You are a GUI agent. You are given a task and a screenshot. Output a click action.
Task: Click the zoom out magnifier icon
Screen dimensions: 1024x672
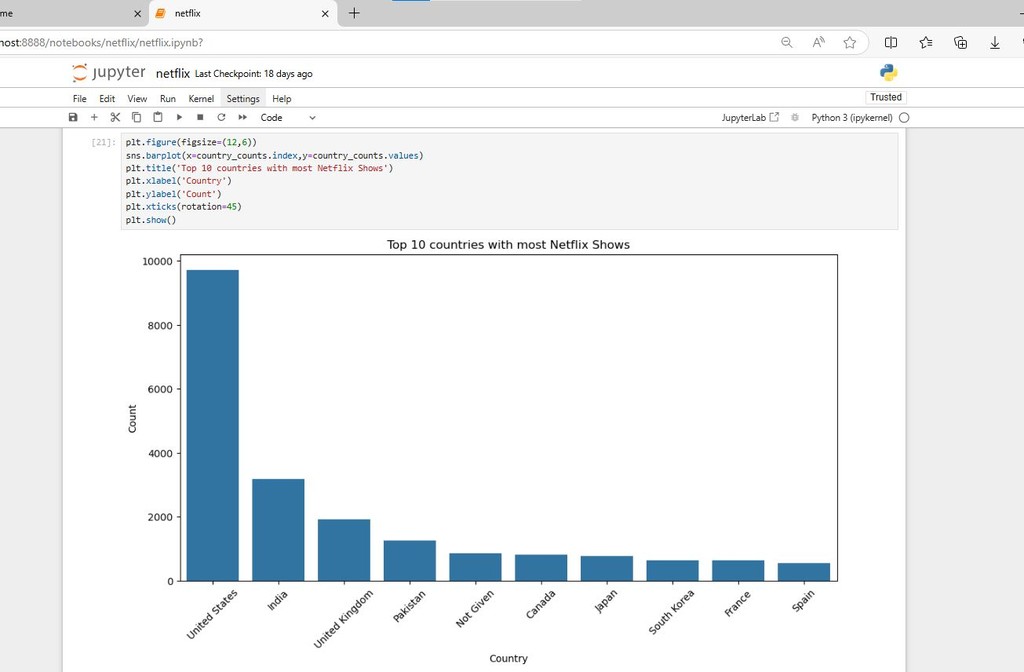tap(787, 42)
